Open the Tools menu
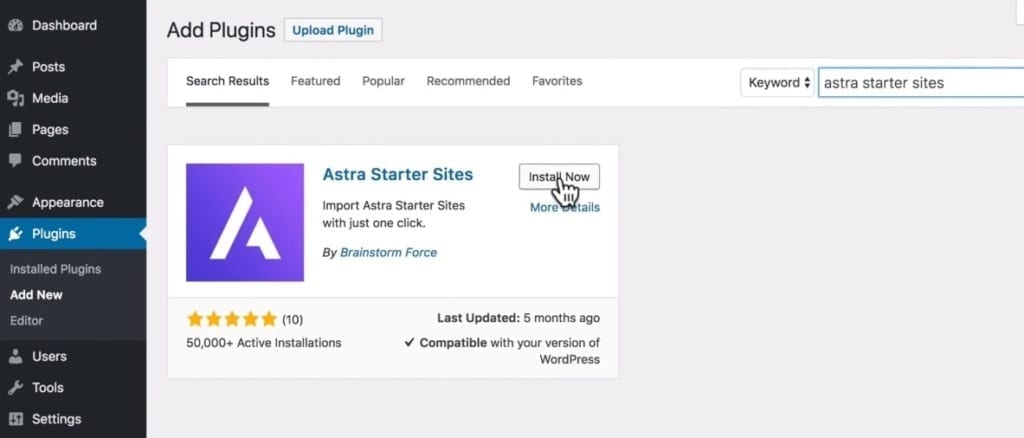 coord(48,388)
